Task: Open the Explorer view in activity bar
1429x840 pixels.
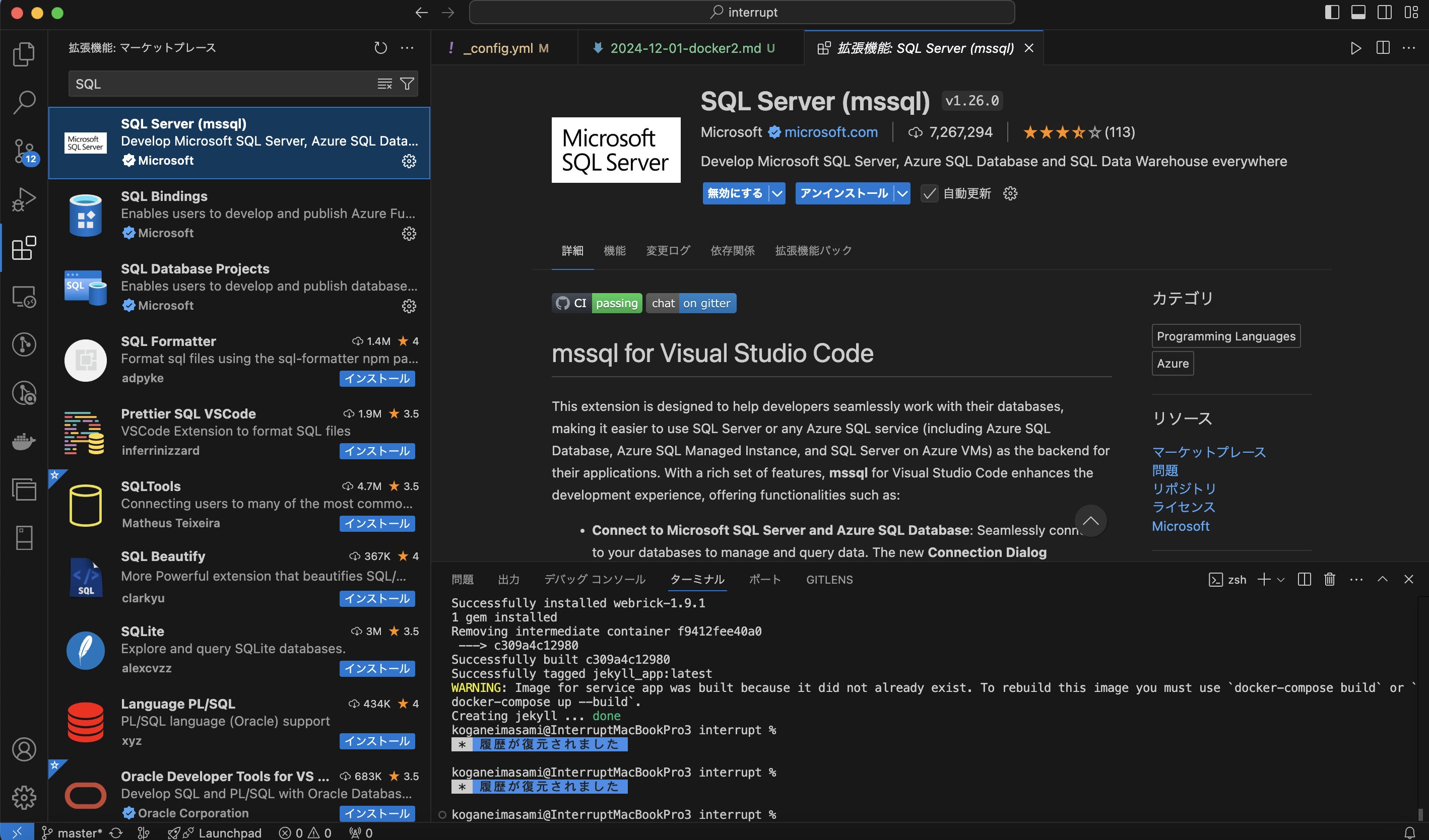Action: (24, 54)
